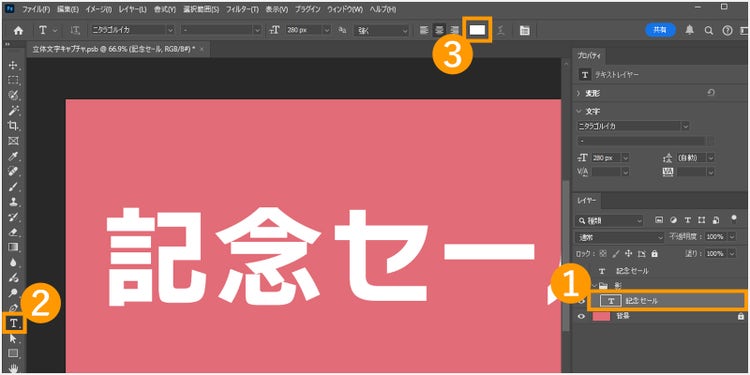
Task: Open font family dropdown in options bar
Action: point(171,30)
